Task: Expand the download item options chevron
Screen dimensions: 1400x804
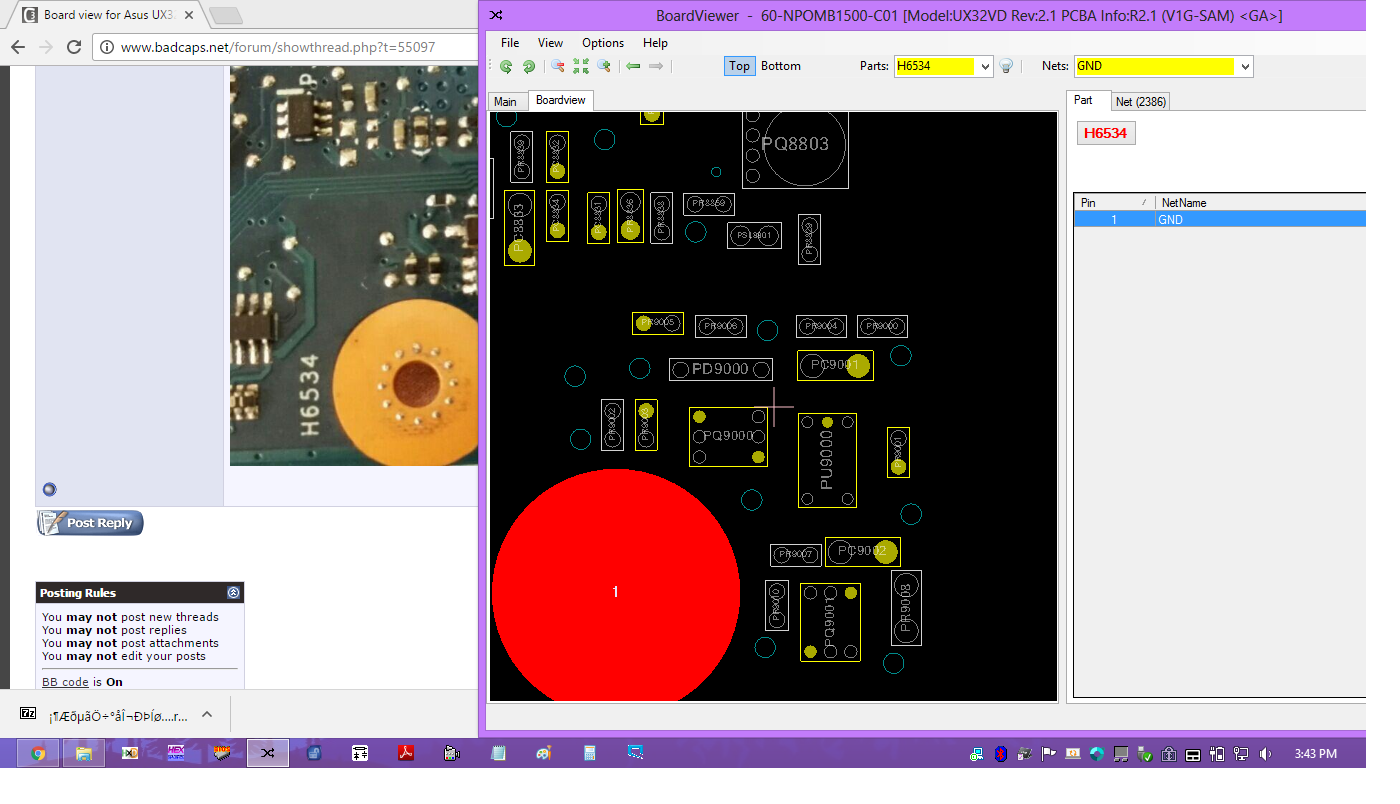Action: (207, 714)
